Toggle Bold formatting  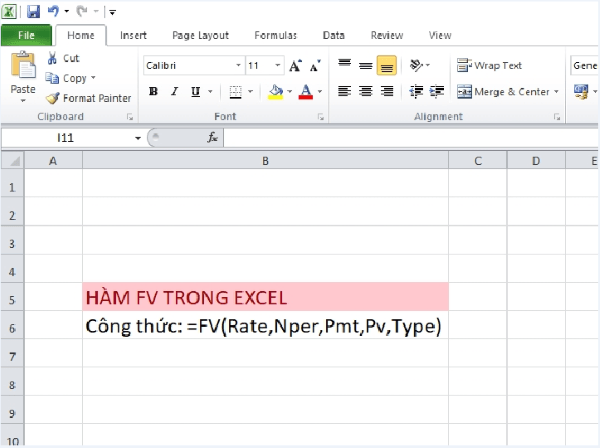pyautogui.click(x=153, y=91)
